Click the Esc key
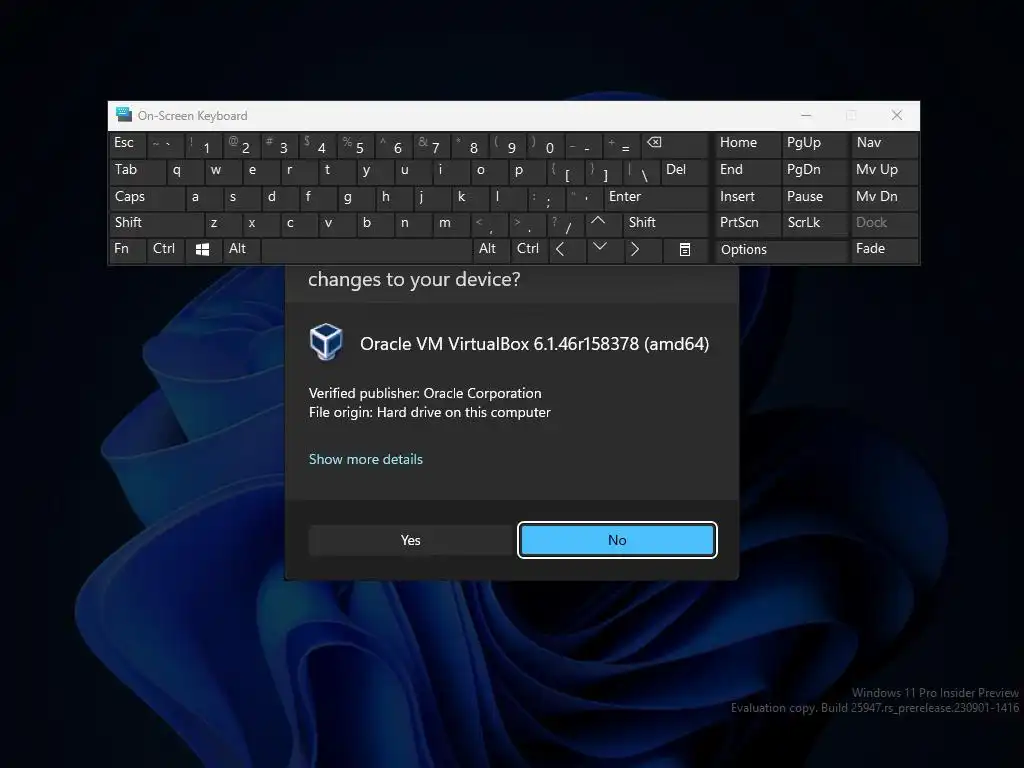 tap(127, 144)
